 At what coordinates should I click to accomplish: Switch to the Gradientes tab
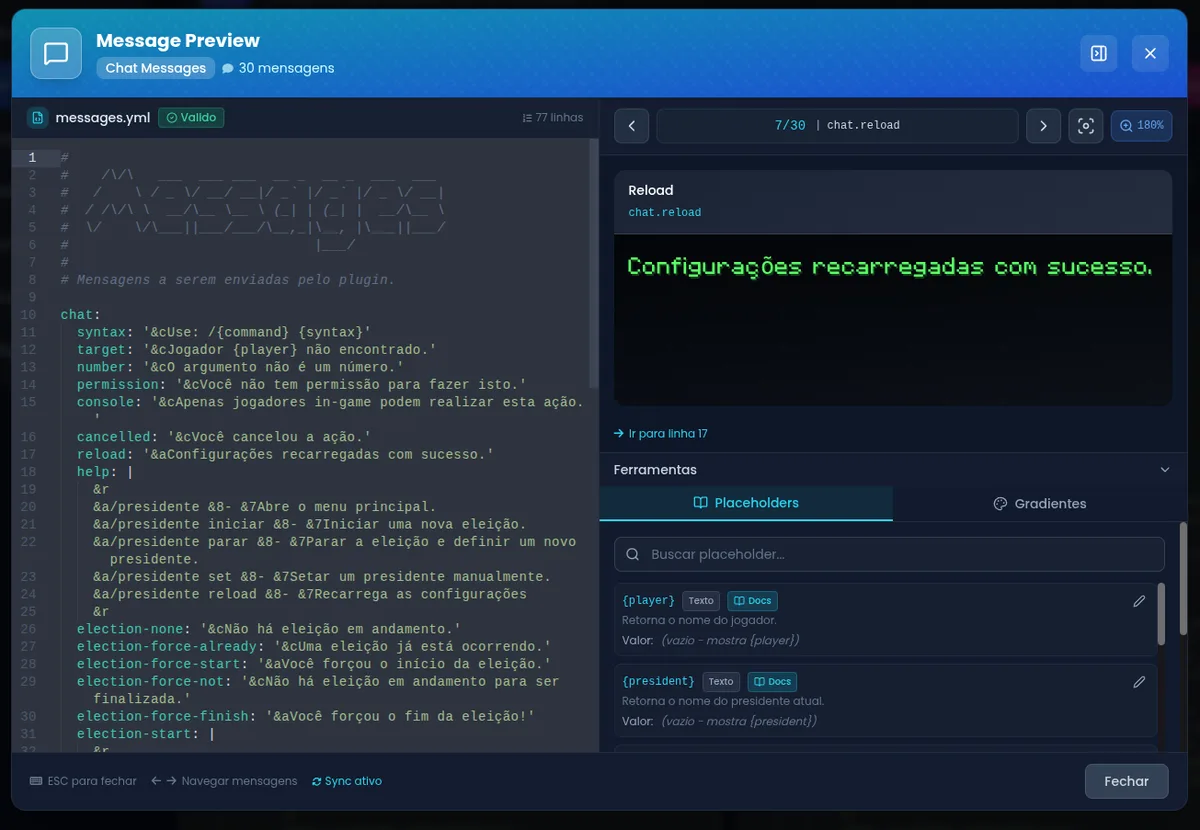pos(1039,503)
